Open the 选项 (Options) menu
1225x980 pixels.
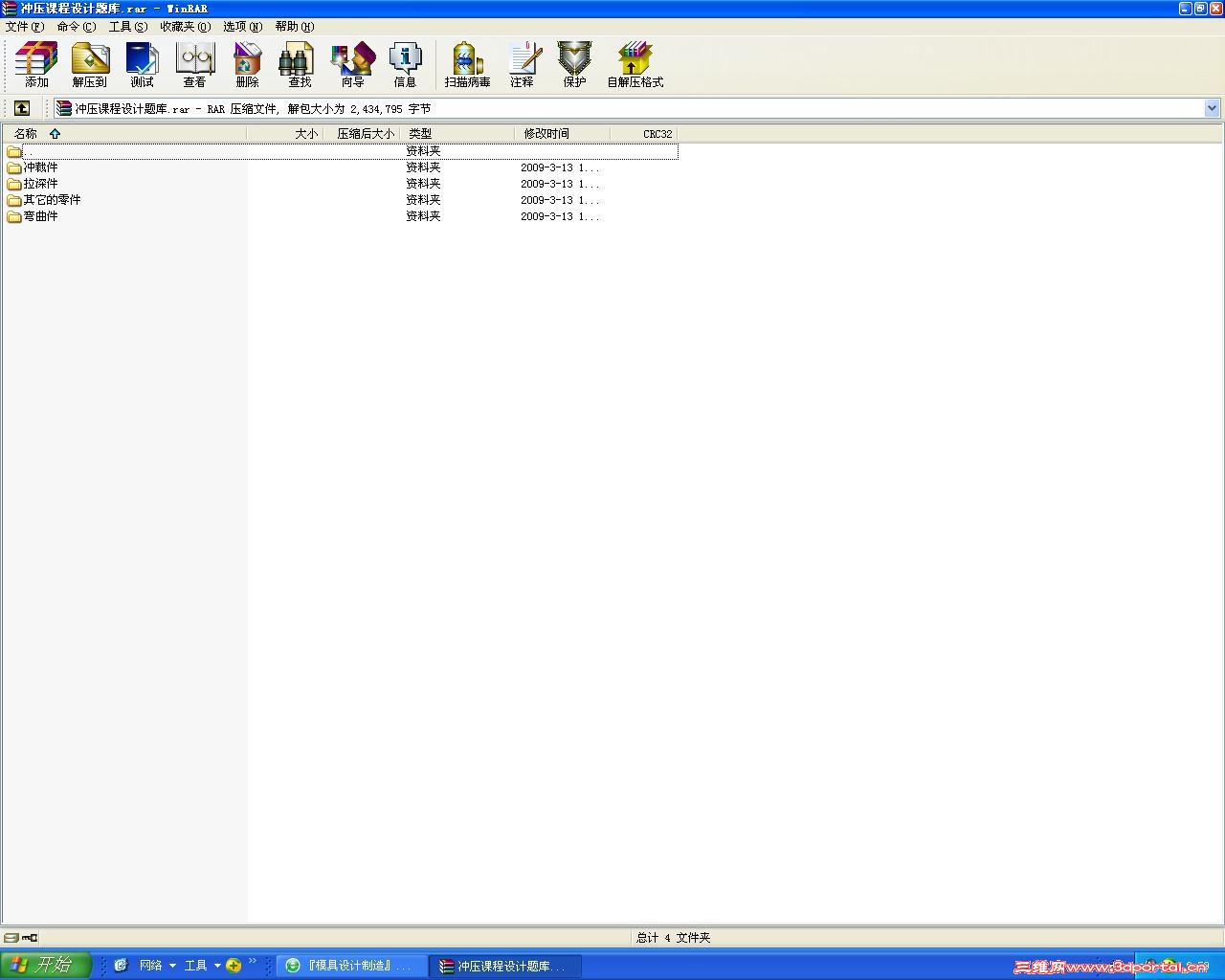pyautogui.click(x=243, y=27)
